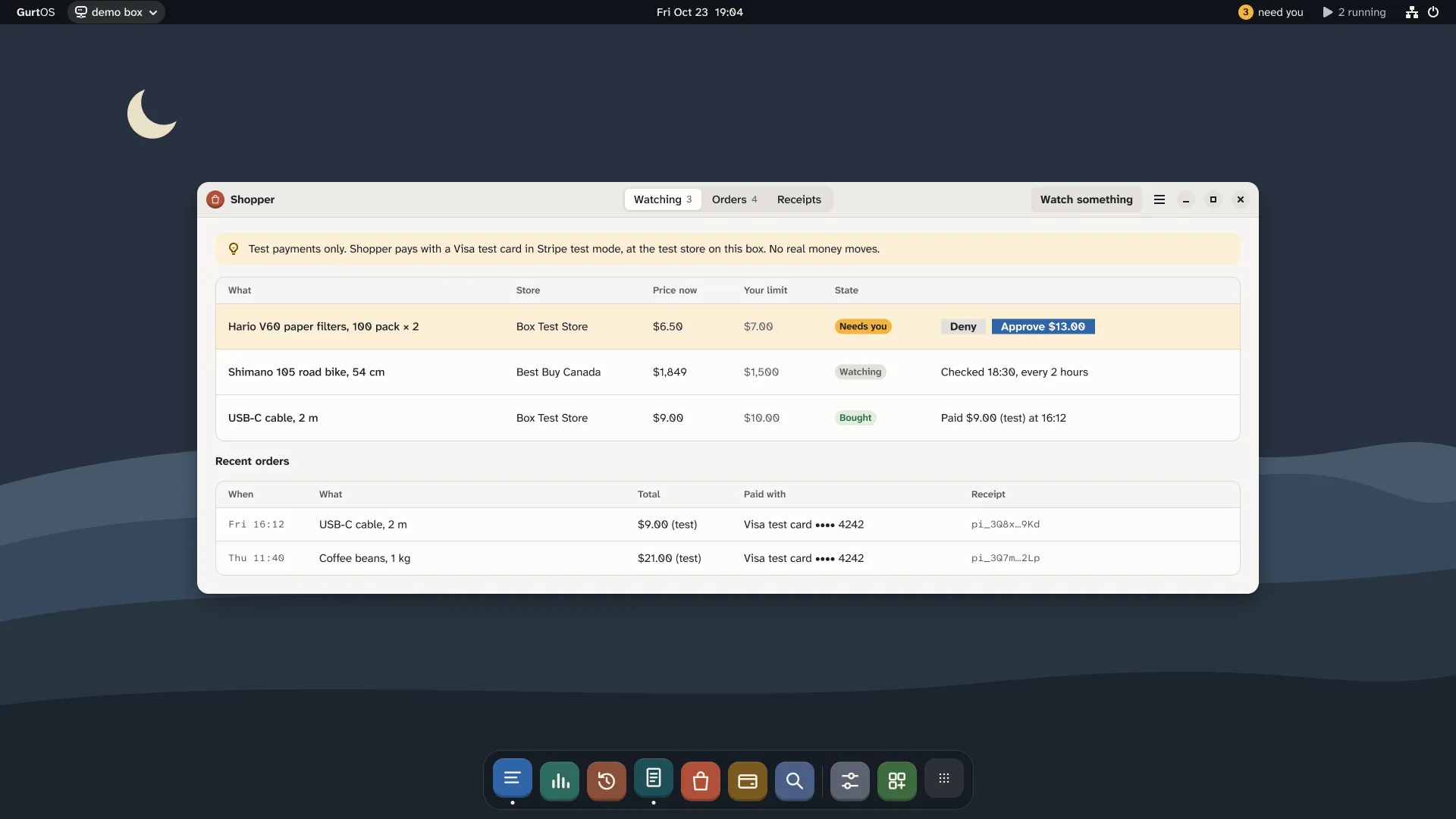Open Shopper hamburger menu
This screenshot has width=1456, height=819.
[1159, 199]
